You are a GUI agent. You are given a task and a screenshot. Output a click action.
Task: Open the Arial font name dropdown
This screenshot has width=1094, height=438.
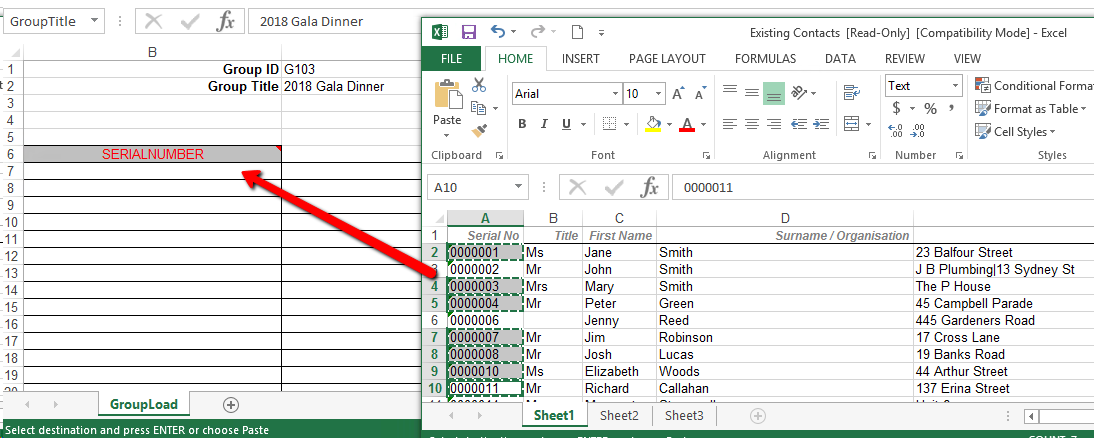coord(612,94)
